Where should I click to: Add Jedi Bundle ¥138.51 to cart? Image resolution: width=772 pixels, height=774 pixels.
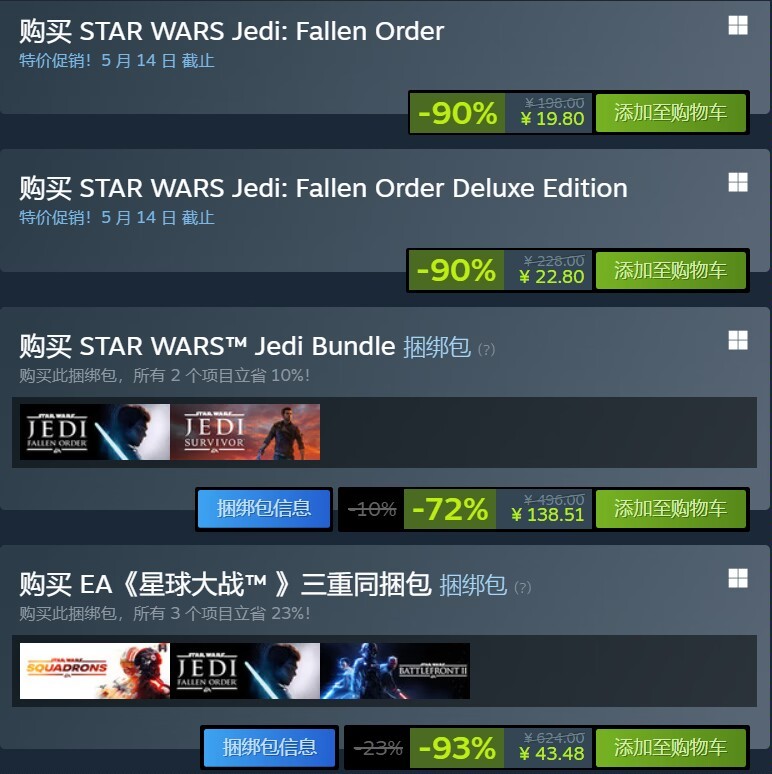670,509
